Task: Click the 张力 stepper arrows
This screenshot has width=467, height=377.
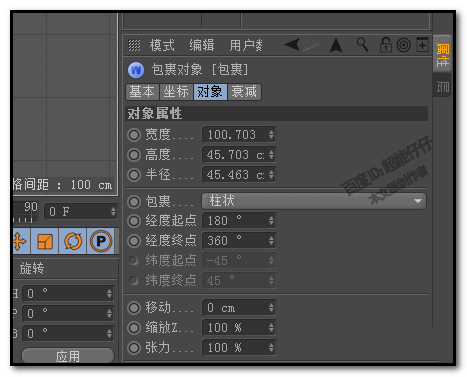Action: 271,348
